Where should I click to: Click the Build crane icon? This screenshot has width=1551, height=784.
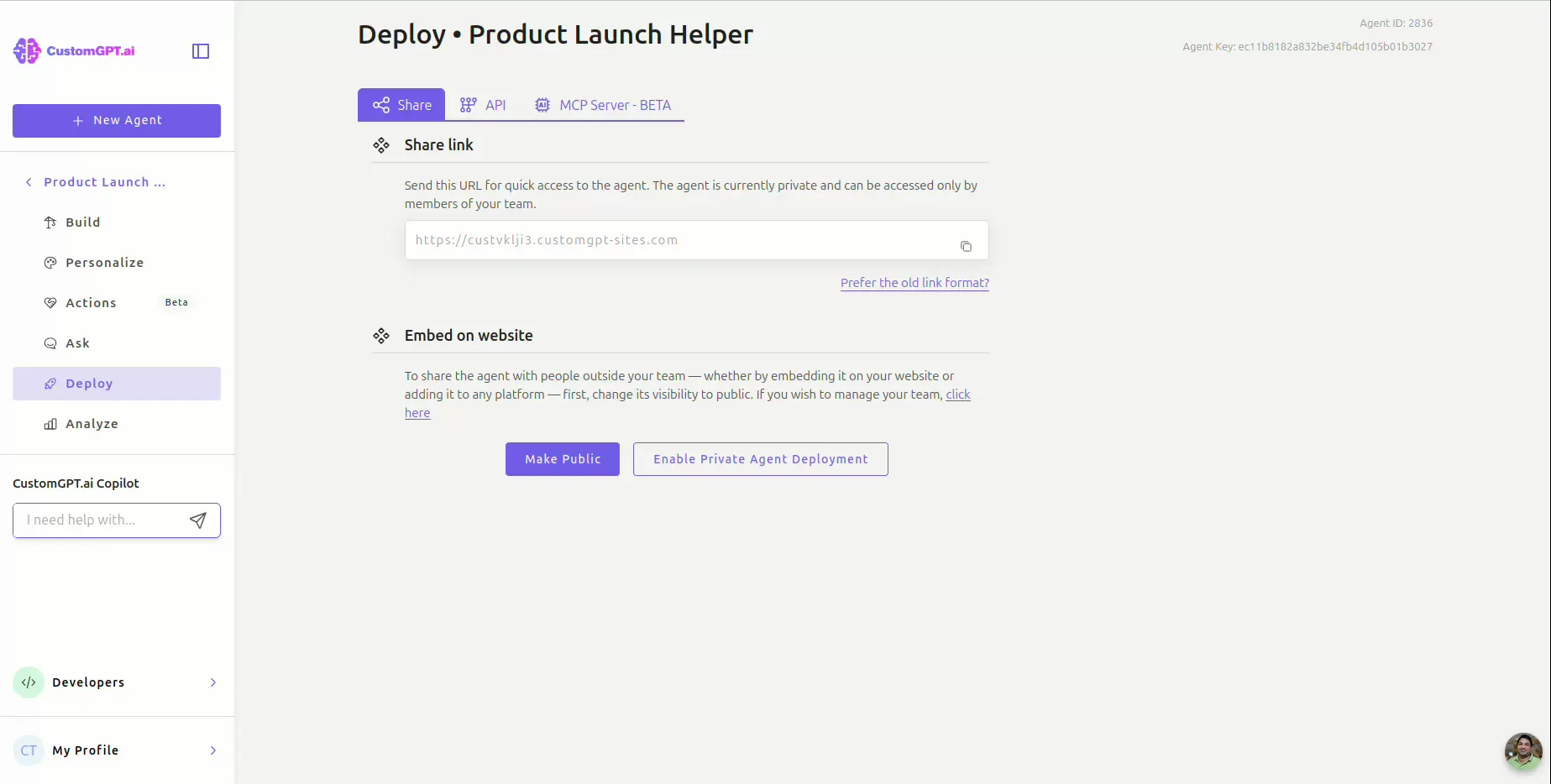pos(50,222)
